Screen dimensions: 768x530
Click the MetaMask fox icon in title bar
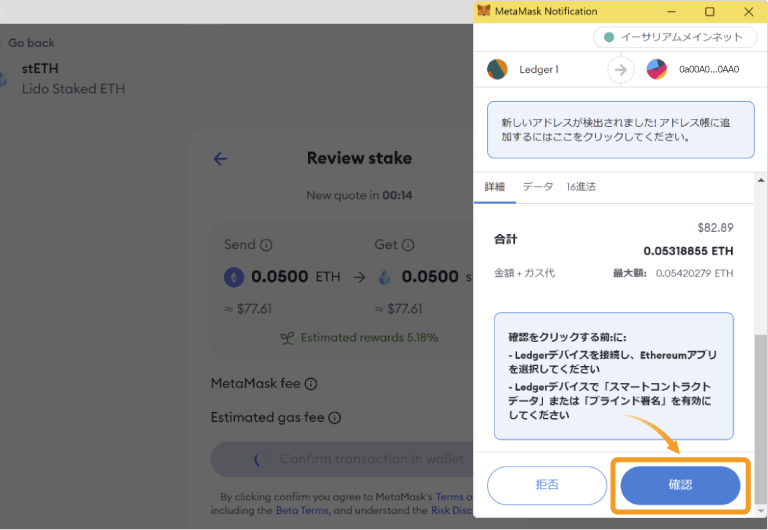483,10
